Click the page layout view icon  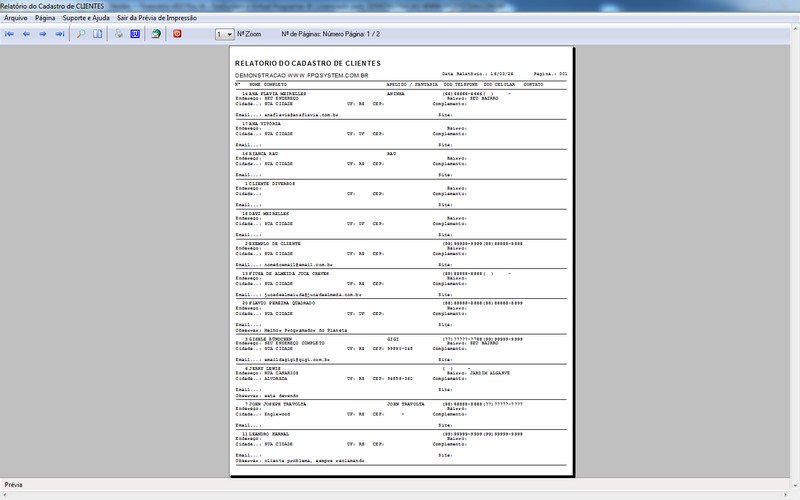coord(98,34)
